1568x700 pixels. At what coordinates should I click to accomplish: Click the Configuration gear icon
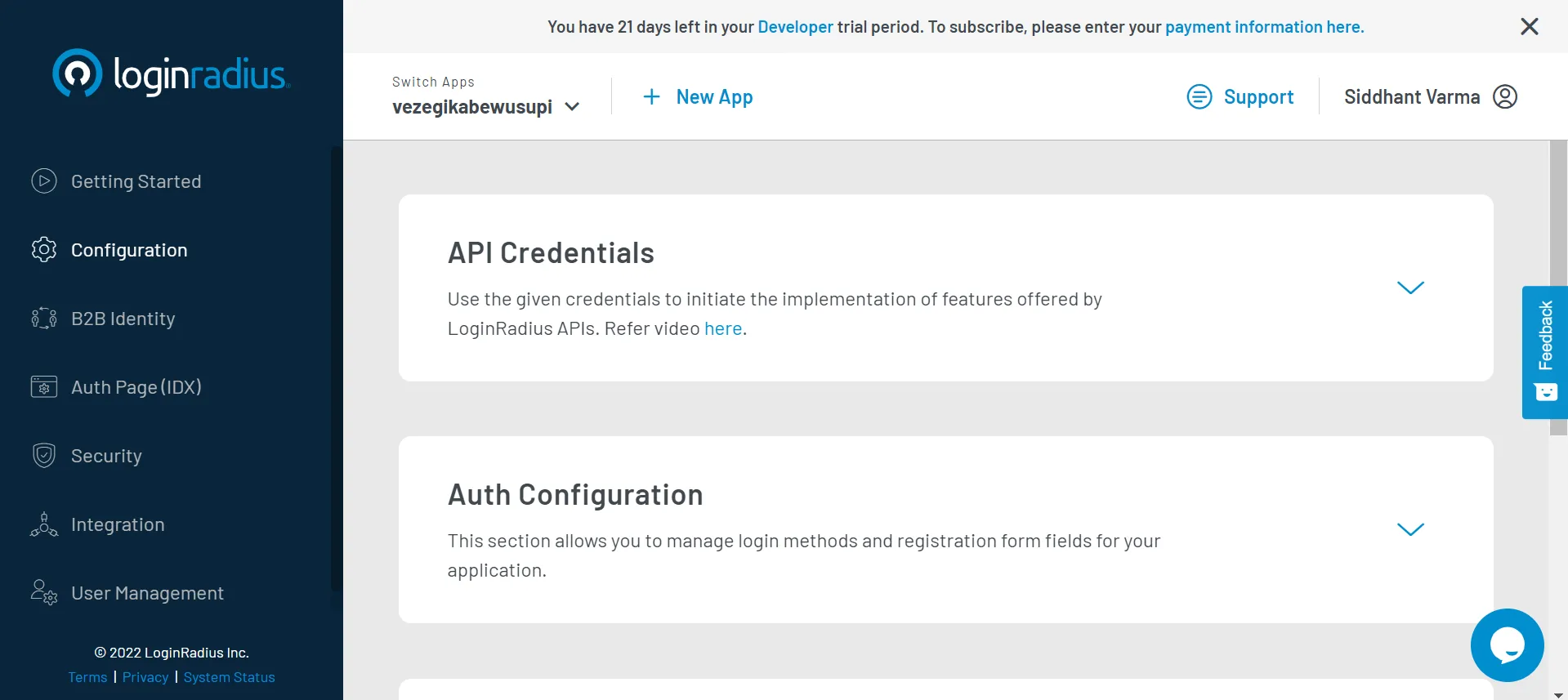[x=44, y=249]
